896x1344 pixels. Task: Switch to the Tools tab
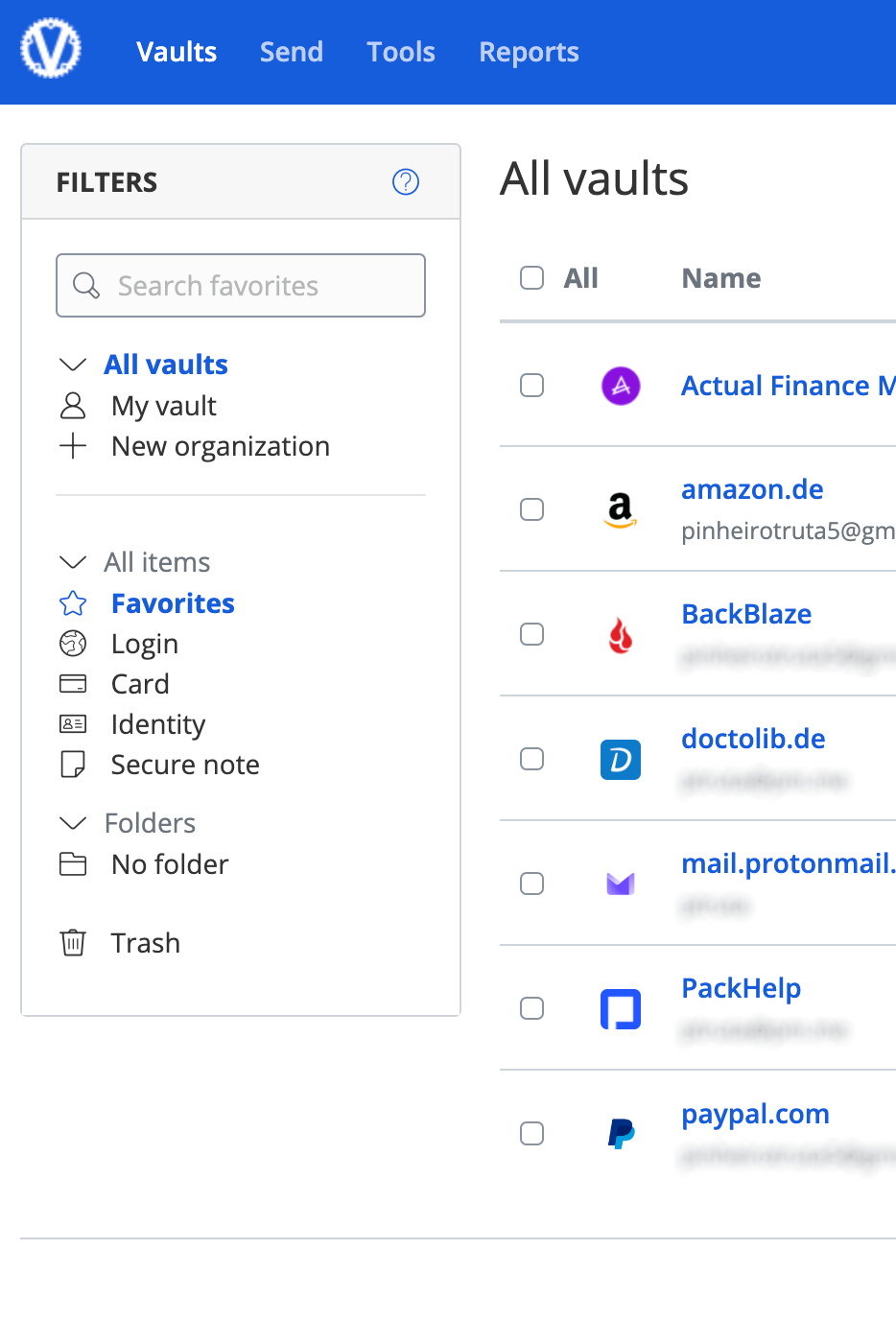401,52
